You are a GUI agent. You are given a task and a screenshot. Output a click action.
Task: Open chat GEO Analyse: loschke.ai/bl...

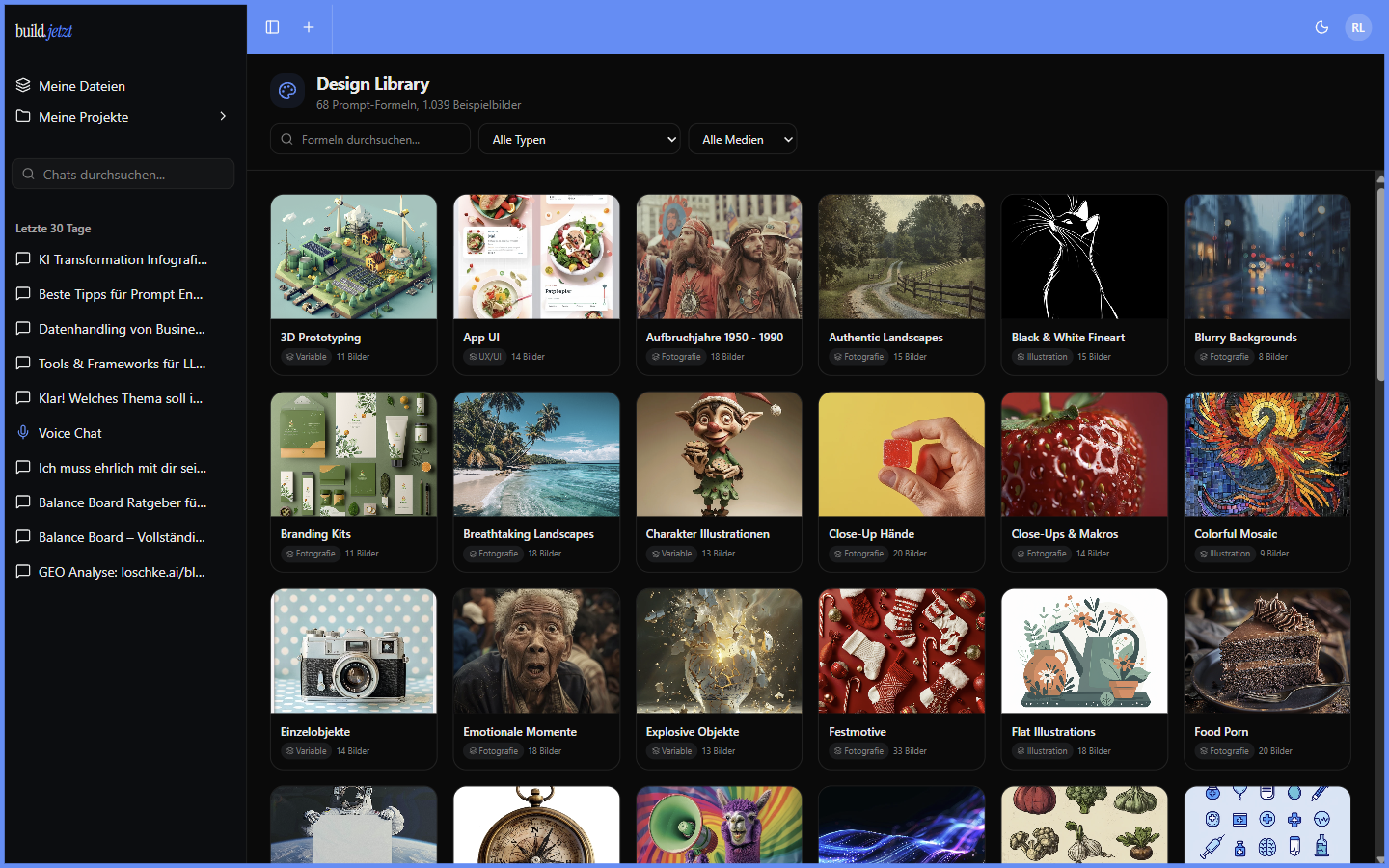point(123,572)
